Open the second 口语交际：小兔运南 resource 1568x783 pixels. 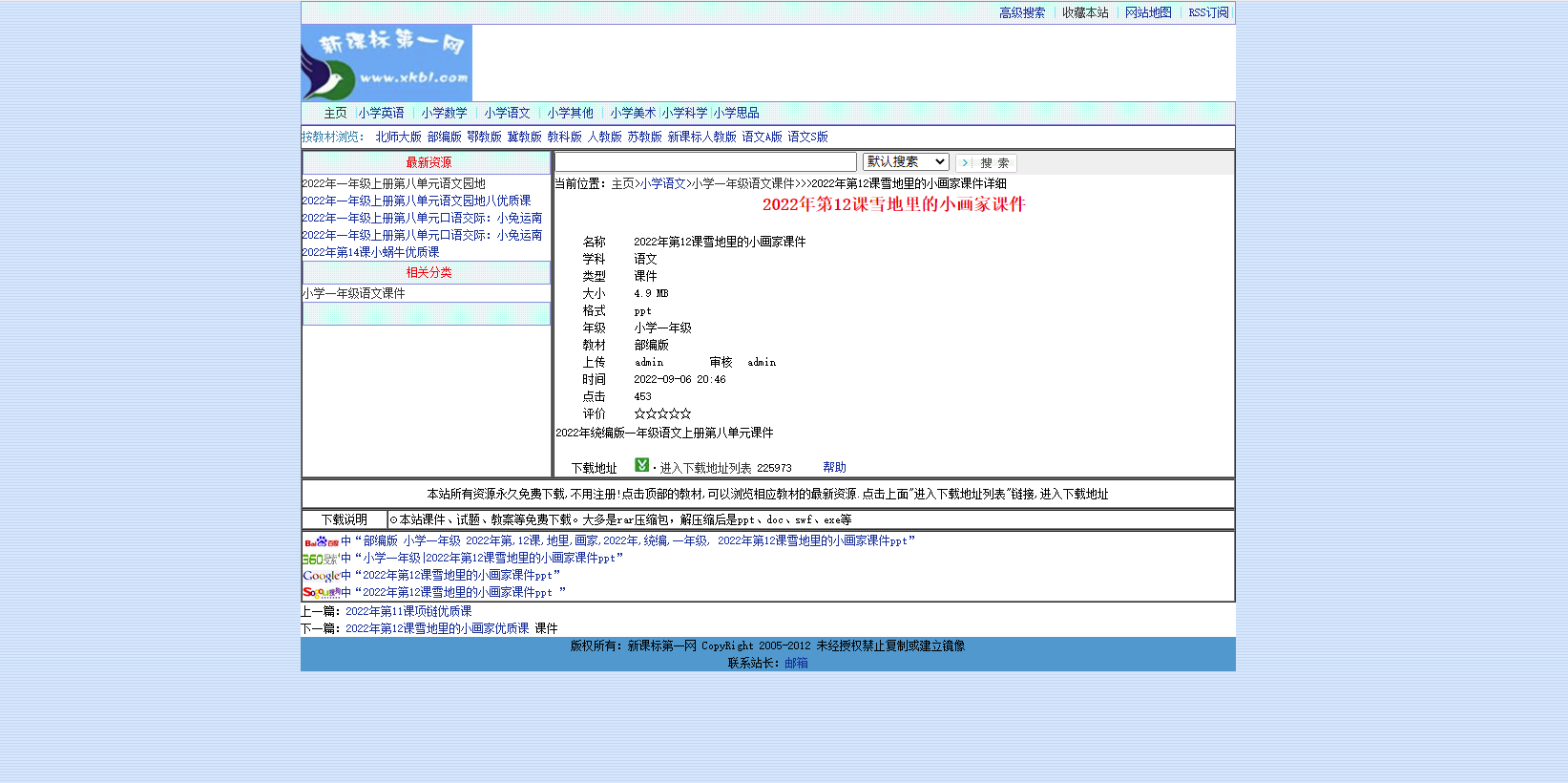(x=423, y=235)
